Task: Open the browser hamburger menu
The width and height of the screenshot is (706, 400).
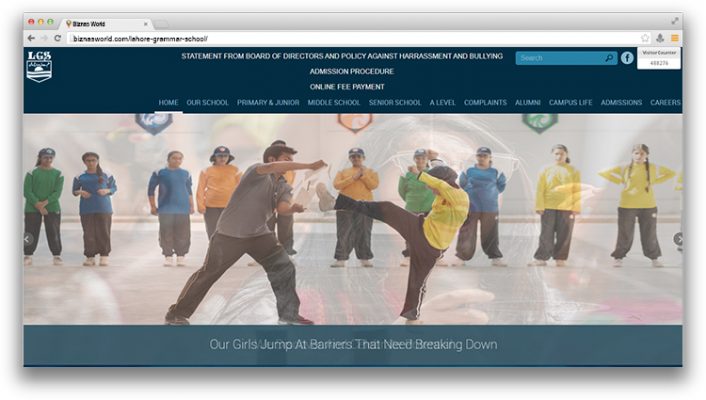Action: (675, 38)
